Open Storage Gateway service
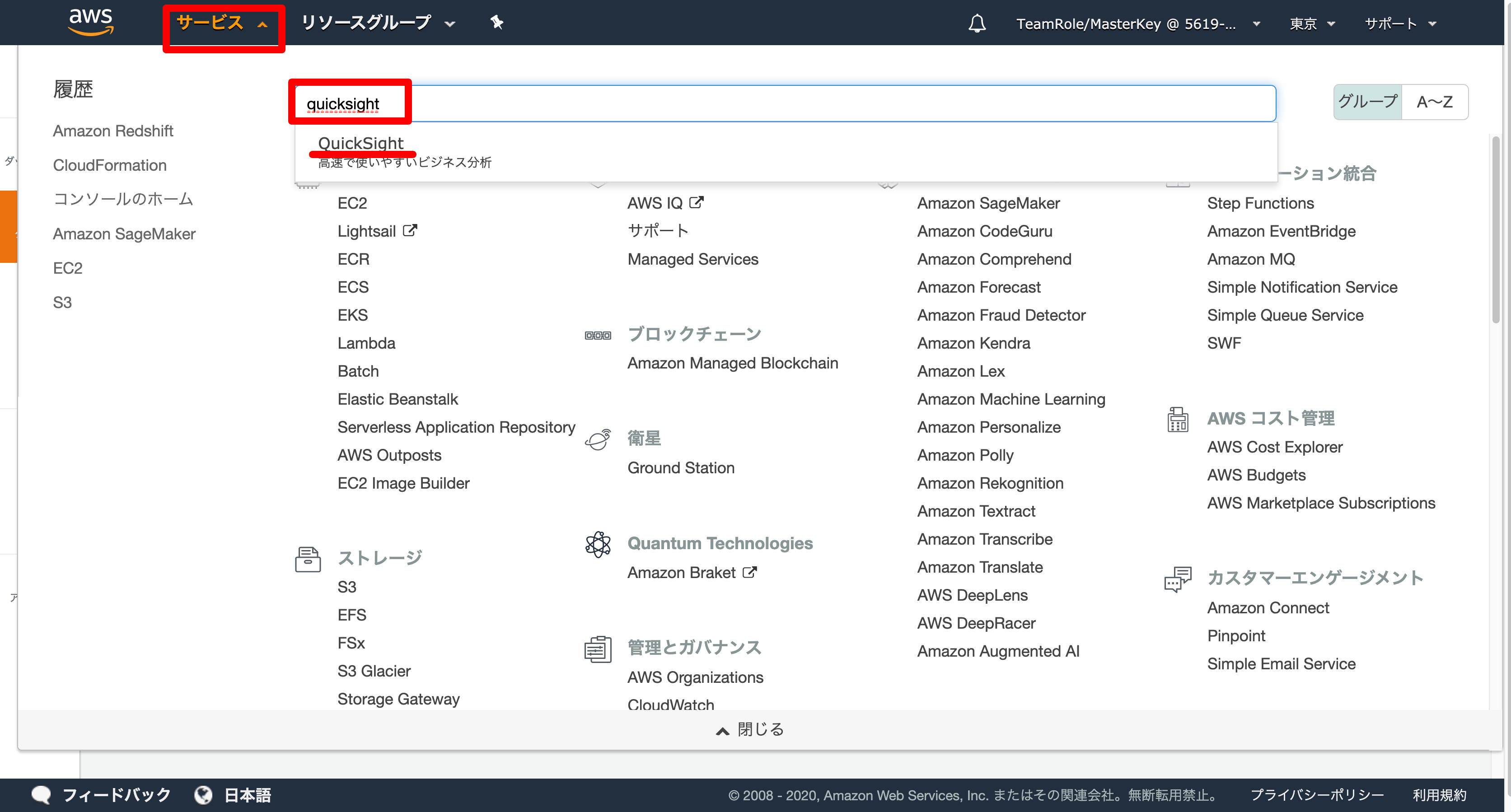Viewport: 1511px width, 812px height. (x=398, y=699)
